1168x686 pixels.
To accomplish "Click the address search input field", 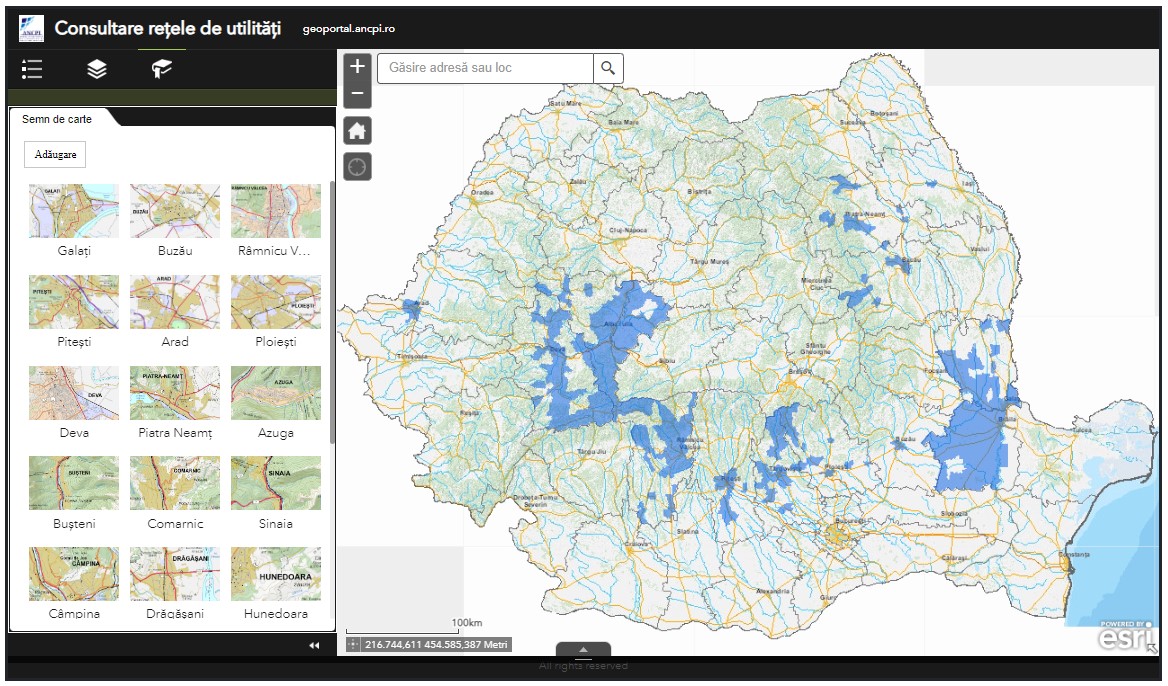I will coord(485,68).
